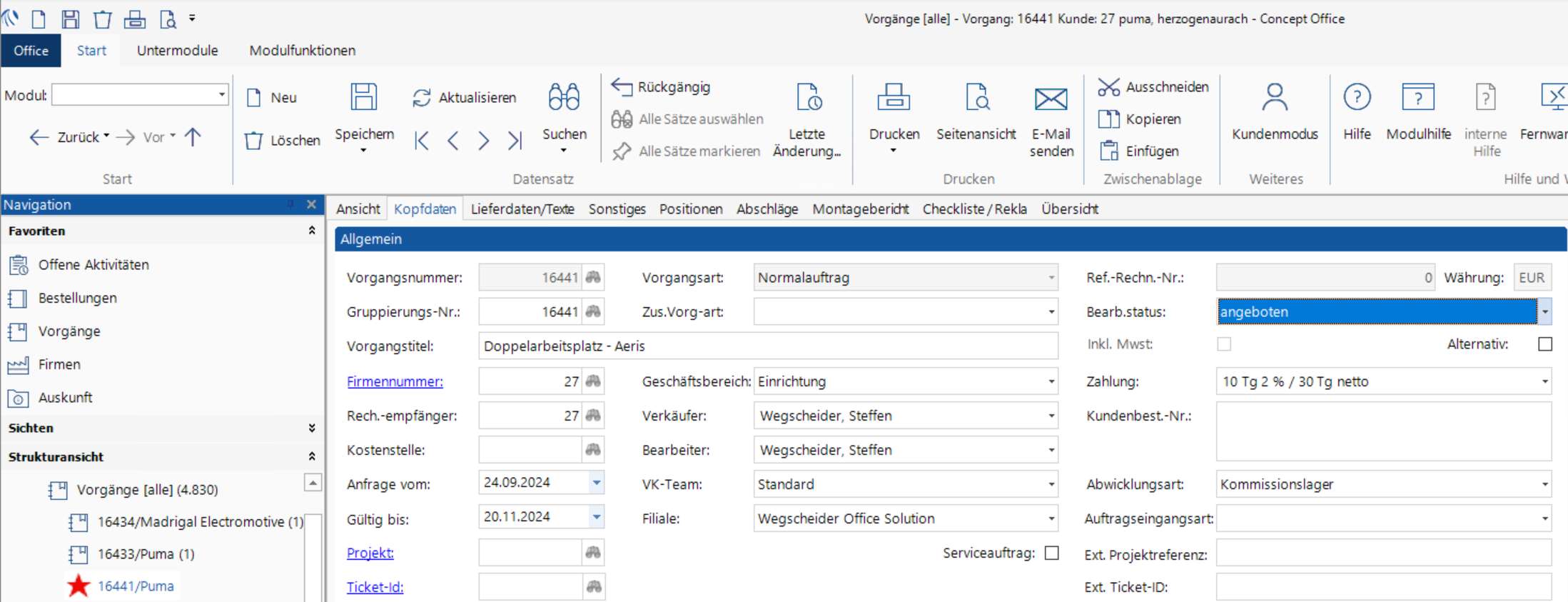This screenshot has width=1568, height=602.
Task: Open Modulhilfe
Action: coord(1418,112)
